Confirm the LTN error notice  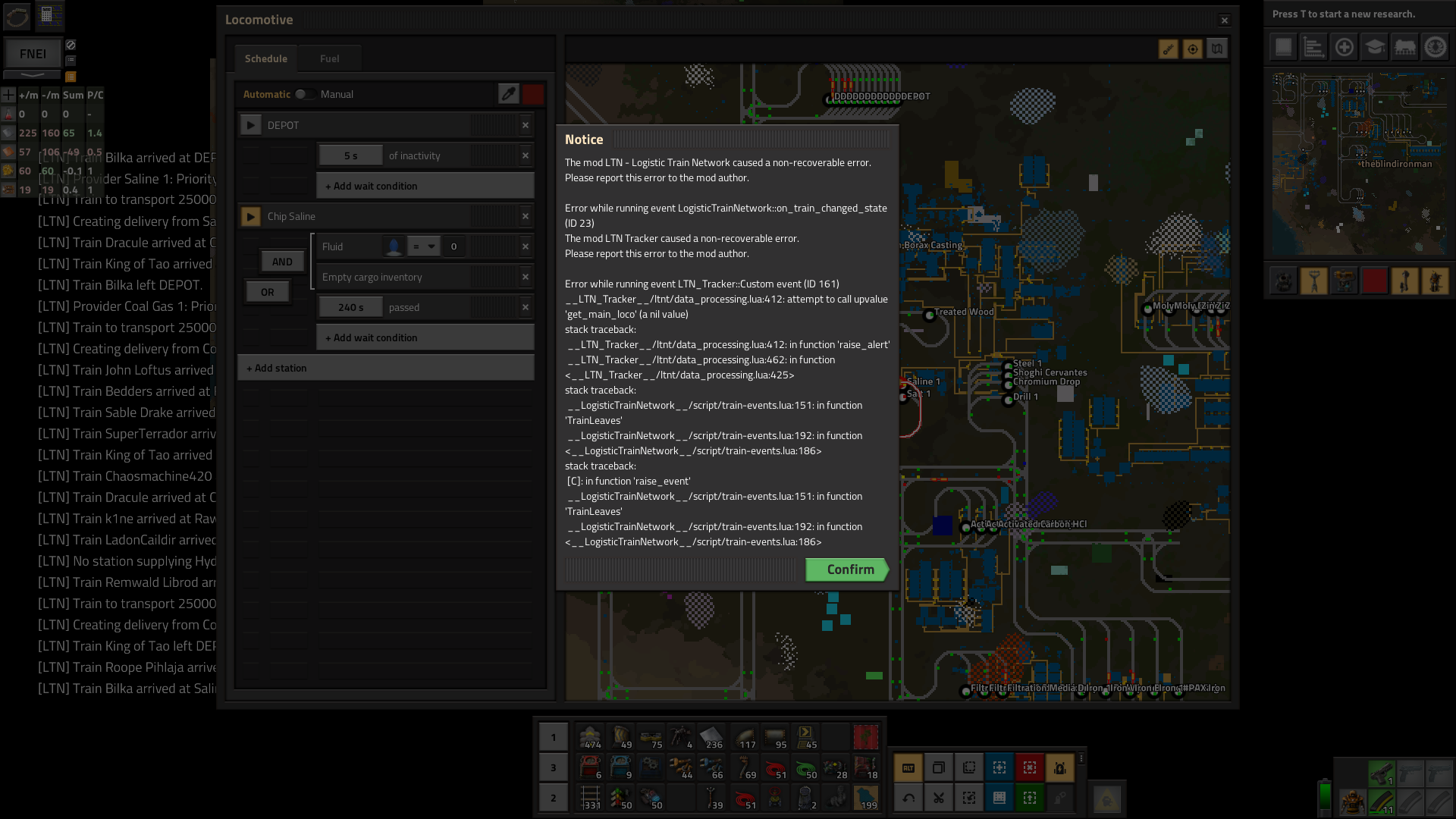847,570
